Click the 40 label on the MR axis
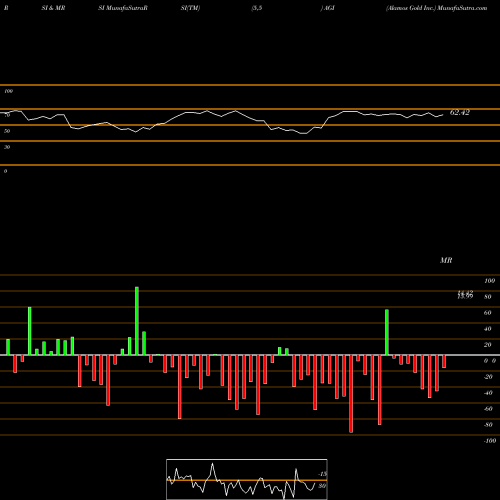500x500 pixels. coord(488,329)
